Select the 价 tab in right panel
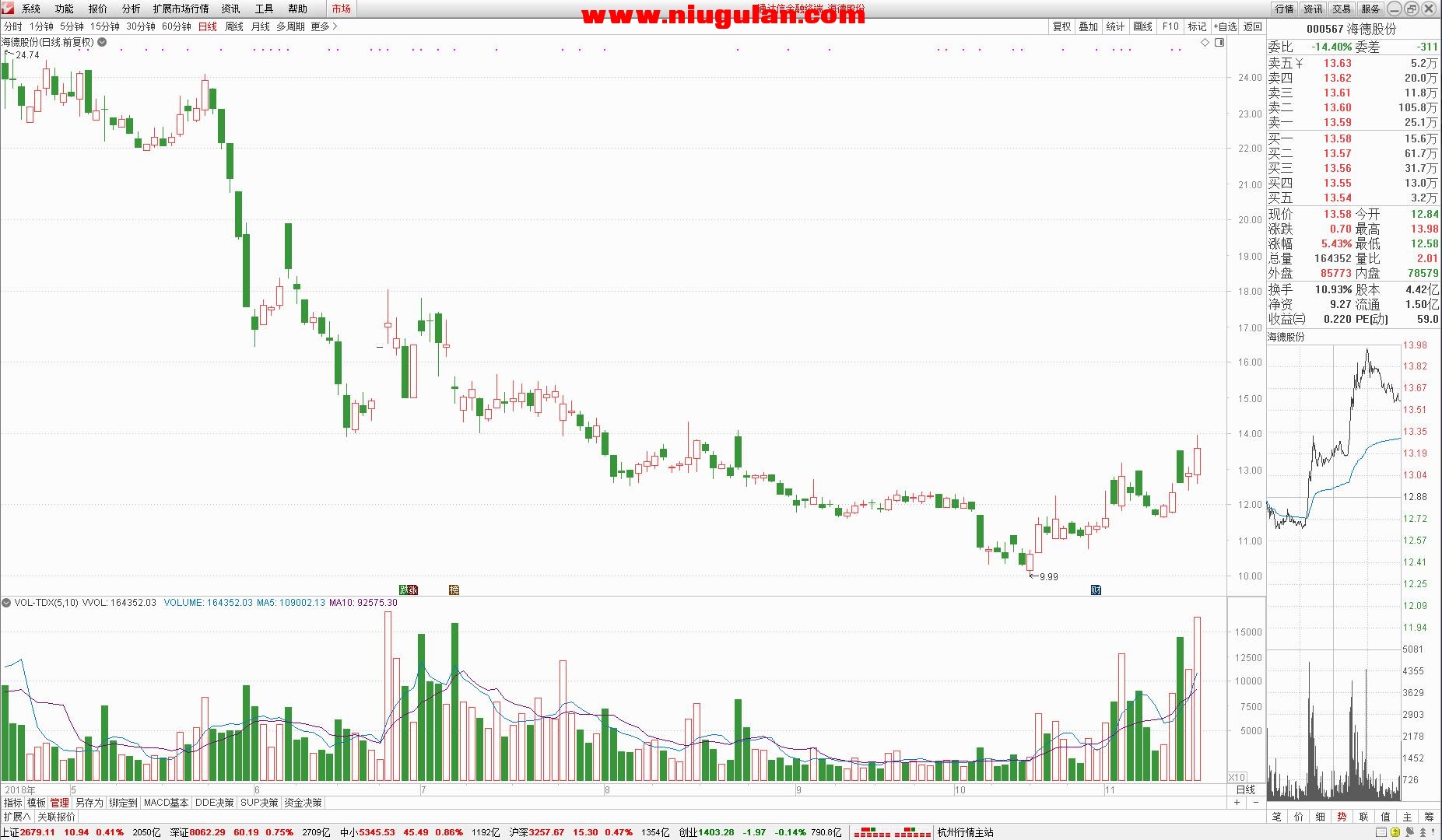1442x840 pixels. pos(1299,817)
